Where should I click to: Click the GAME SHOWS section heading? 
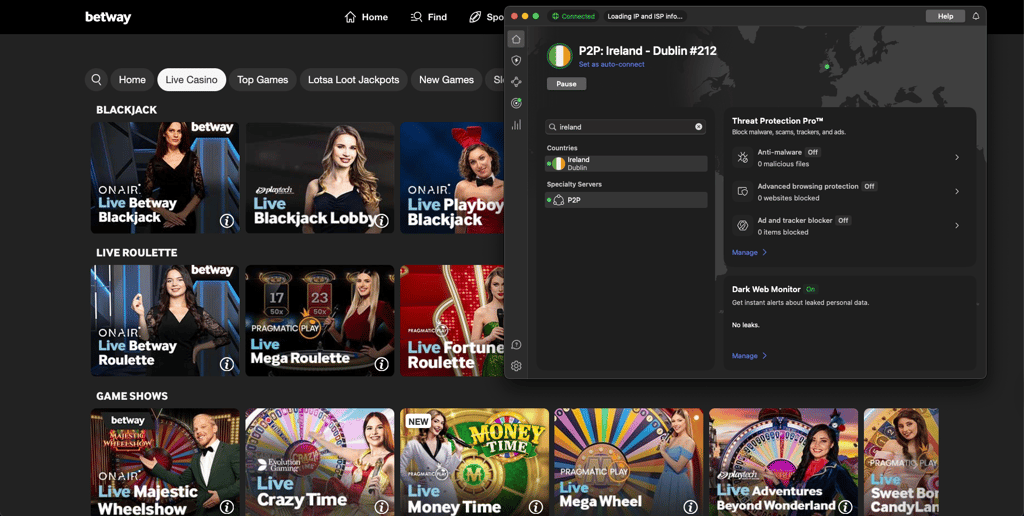pyautogui.click(x=132, y=396)
